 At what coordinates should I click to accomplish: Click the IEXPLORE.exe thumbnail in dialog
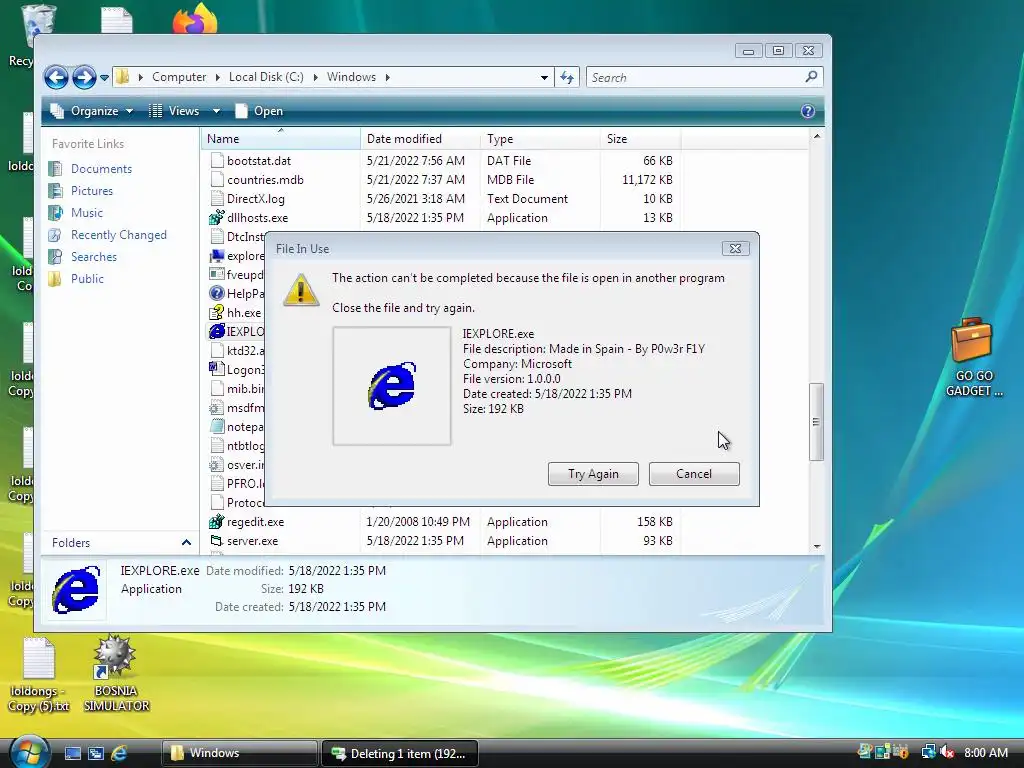click(392, 386)
